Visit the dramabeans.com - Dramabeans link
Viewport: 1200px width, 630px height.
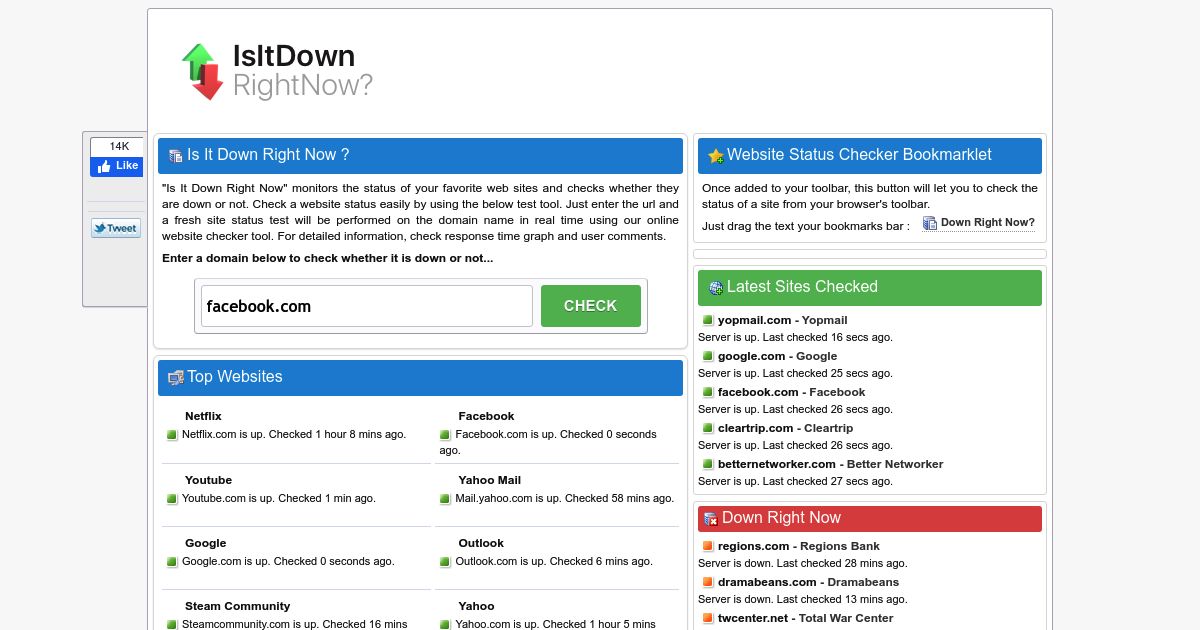tap(808, 582)
